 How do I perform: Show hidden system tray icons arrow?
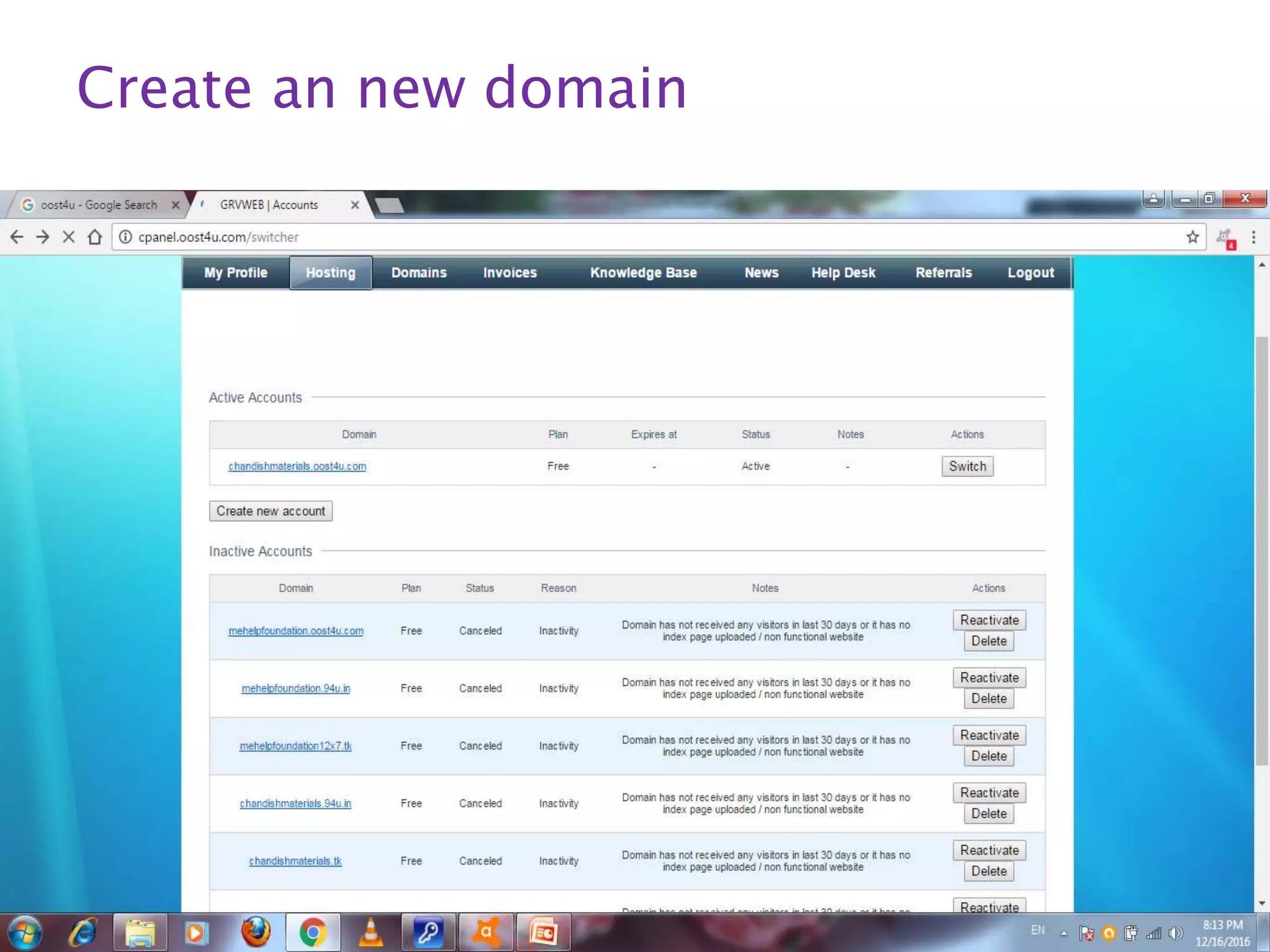click(x=1064, y=933)
